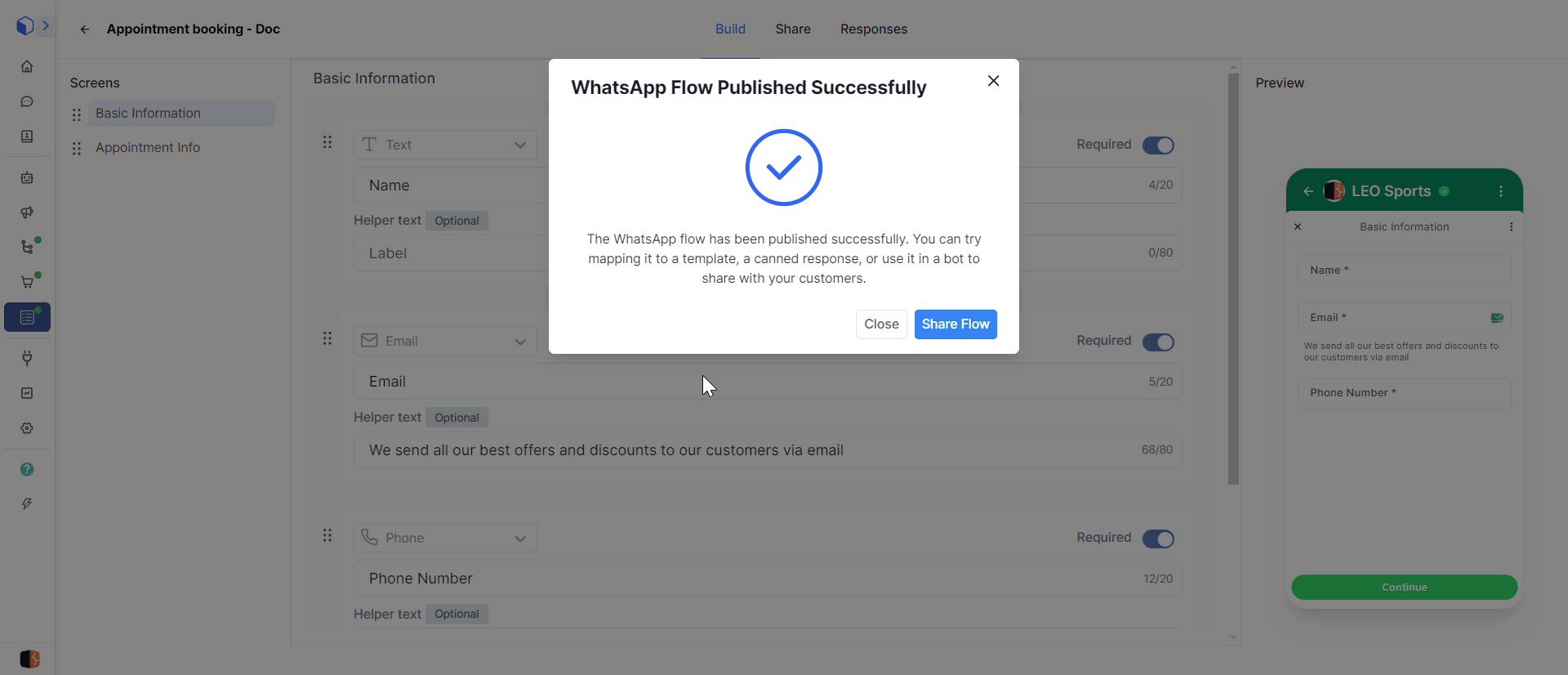Open the megaphone campaigns icon

pos(27,212)
